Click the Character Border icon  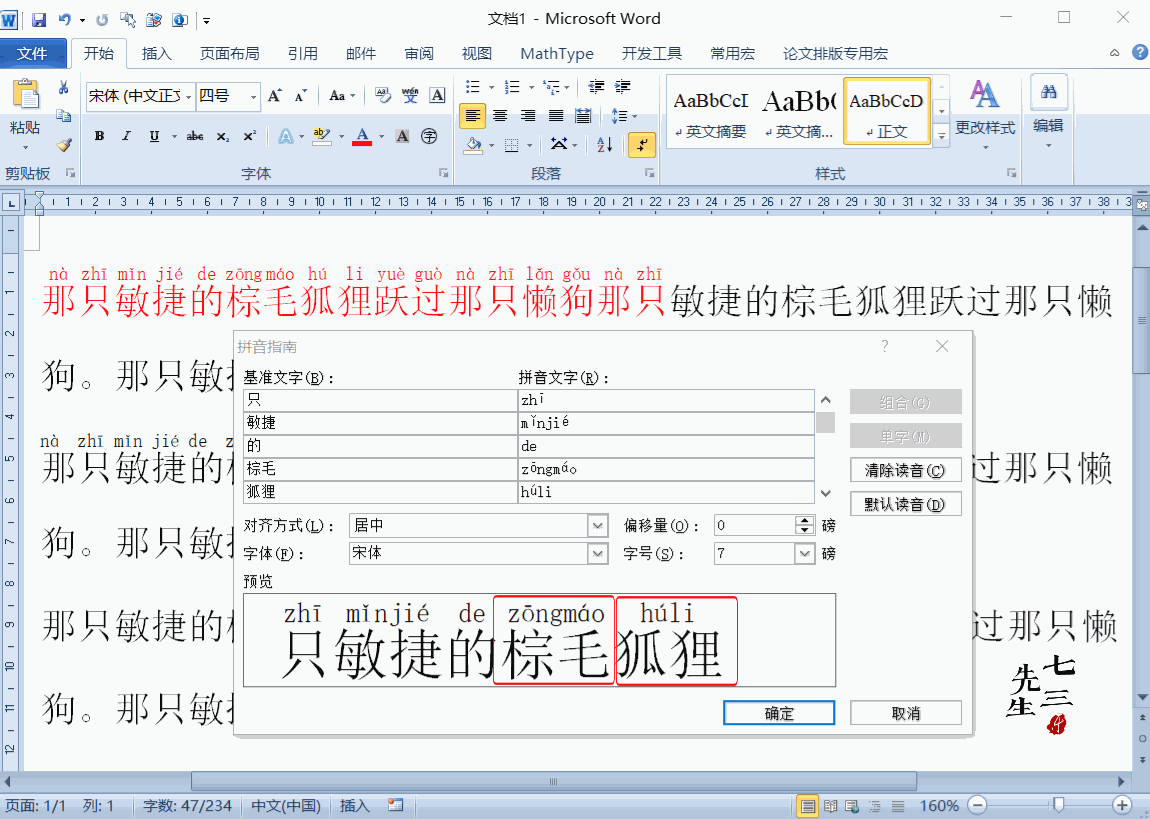pyautogui.click(x=438, y=95)
